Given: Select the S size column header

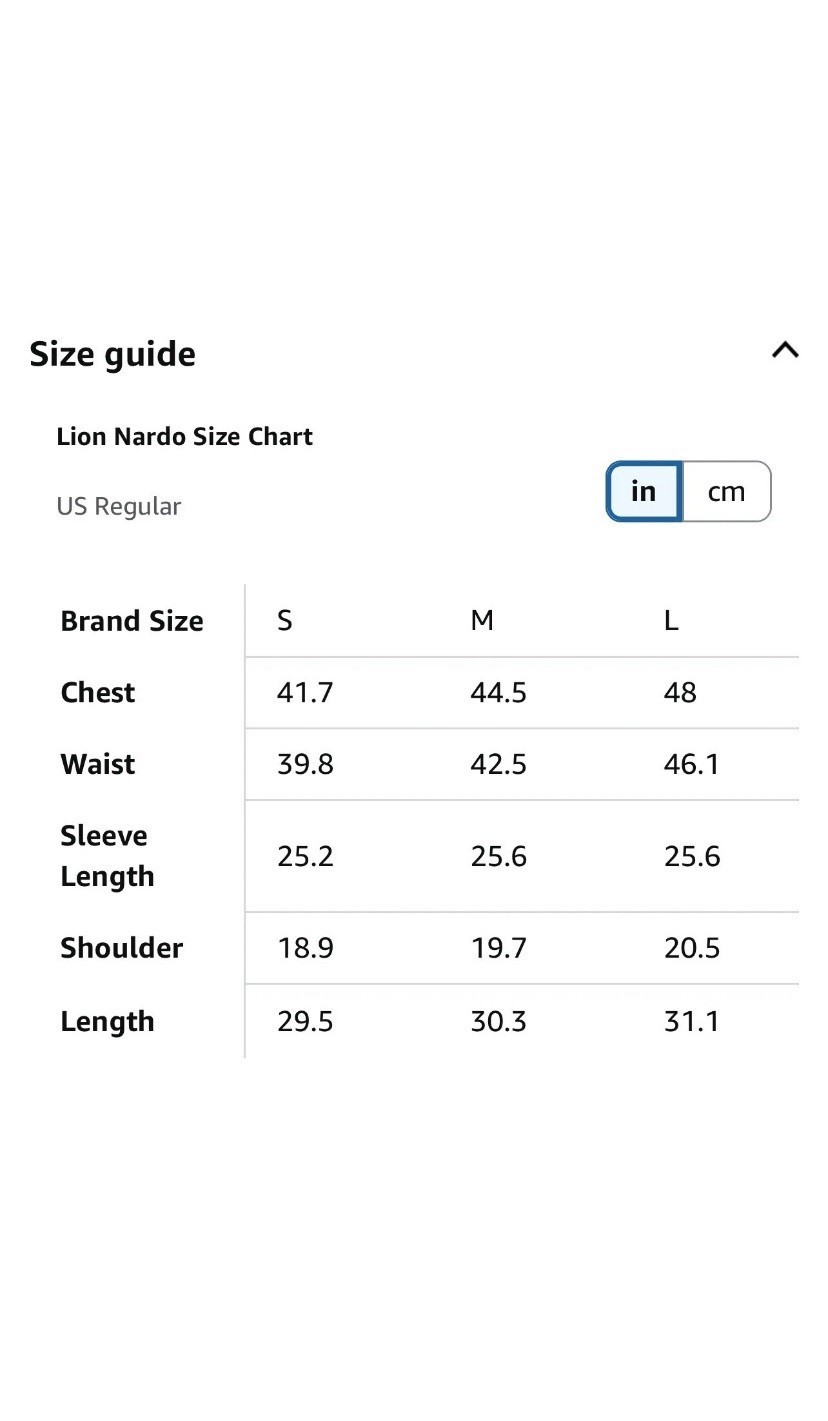Looking at the screenshot, I should pyautogui.click(x=285, y=621).
